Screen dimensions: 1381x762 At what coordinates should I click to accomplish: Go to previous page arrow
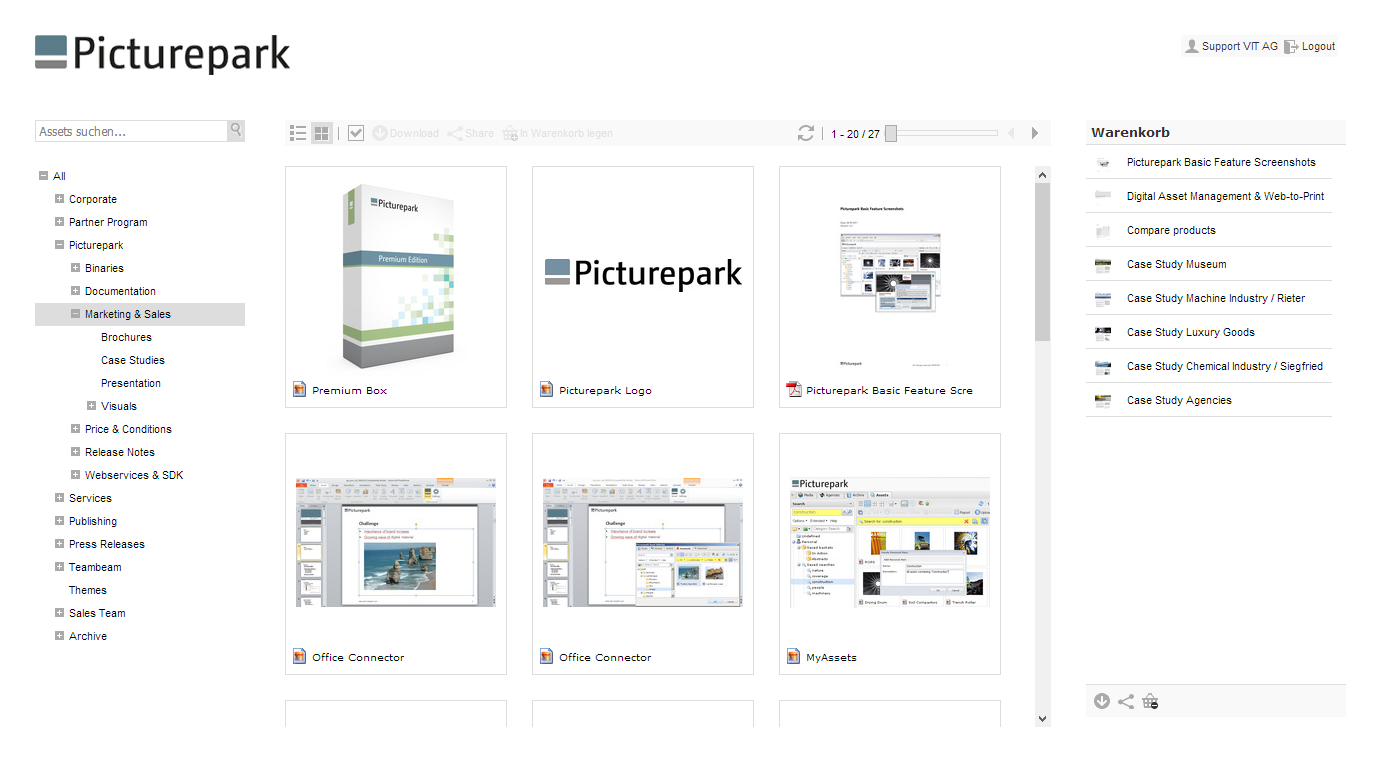[1011, 133]
